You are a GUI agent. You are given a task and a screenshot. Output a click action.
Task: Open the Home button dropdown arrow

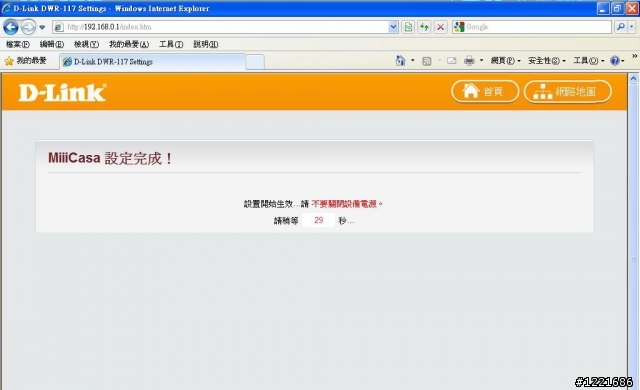[413, 61]
